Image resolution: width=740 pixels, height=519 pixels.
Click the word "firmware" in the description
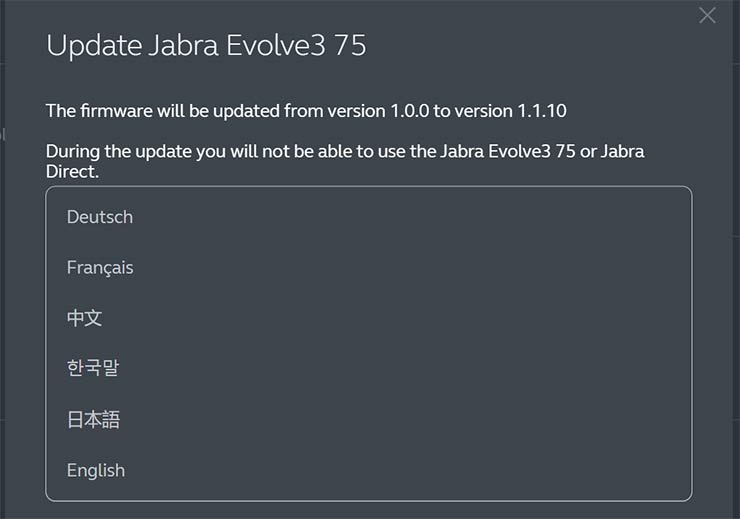point(115,110)
